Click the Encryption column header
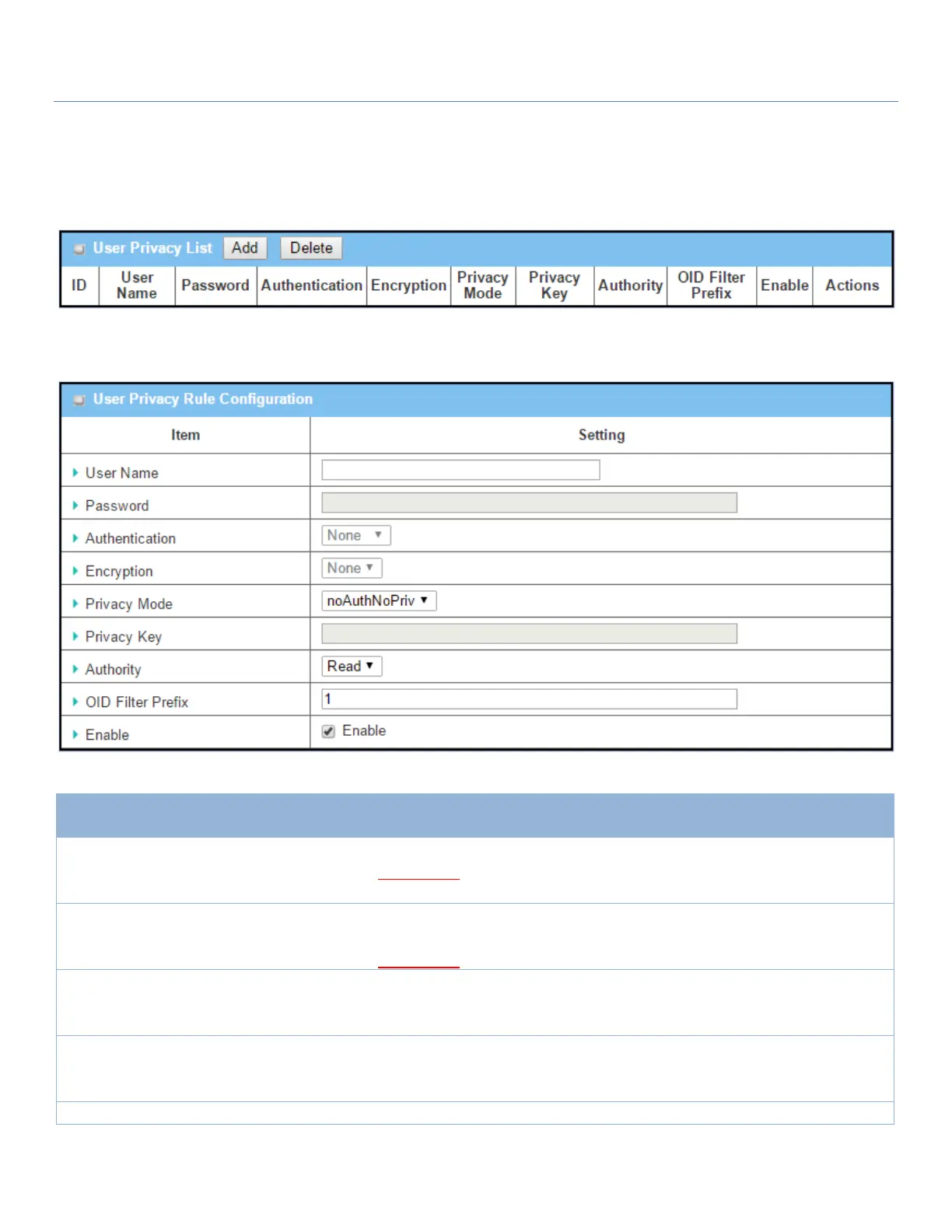This screenshot has height=1232, width=952. [x=409, y=285]
